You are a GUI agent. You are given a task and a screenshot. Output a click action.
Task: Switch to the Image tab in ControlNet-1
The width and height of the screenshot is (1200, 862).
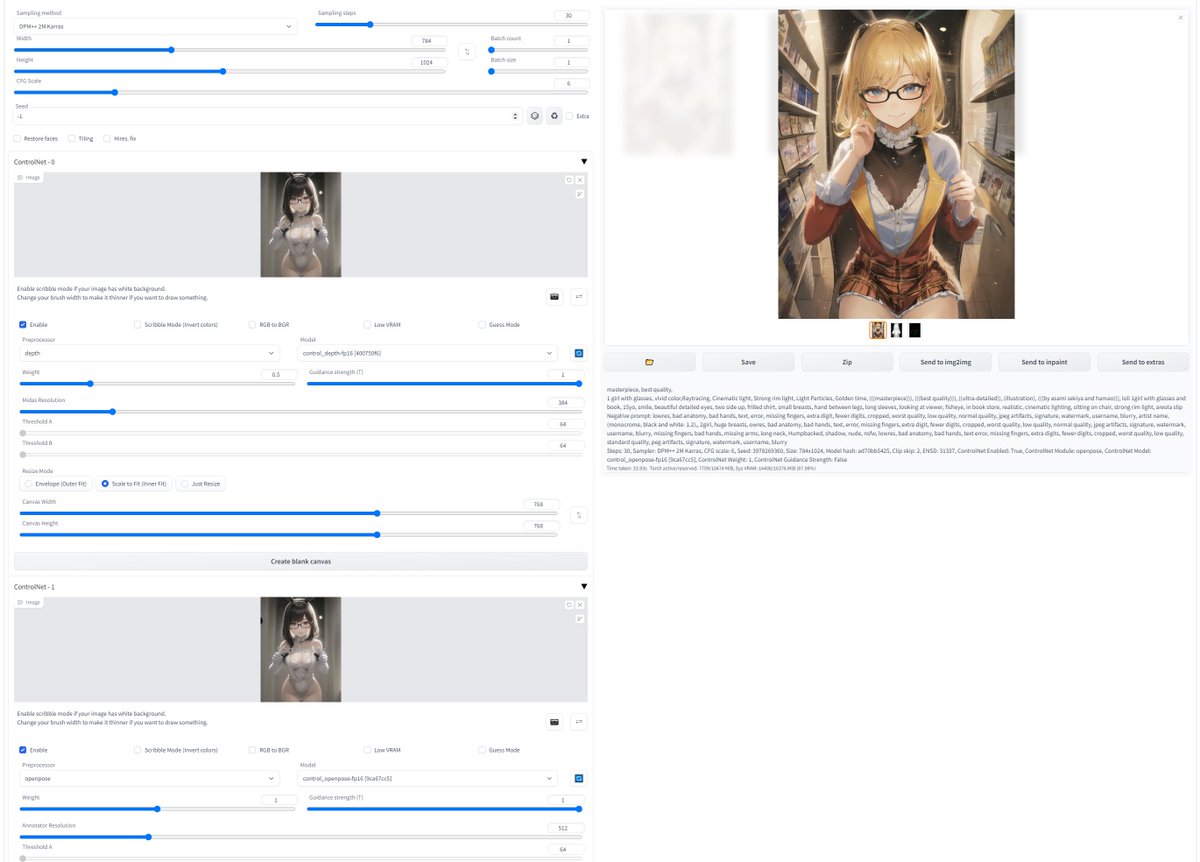[x=30, y=601]
